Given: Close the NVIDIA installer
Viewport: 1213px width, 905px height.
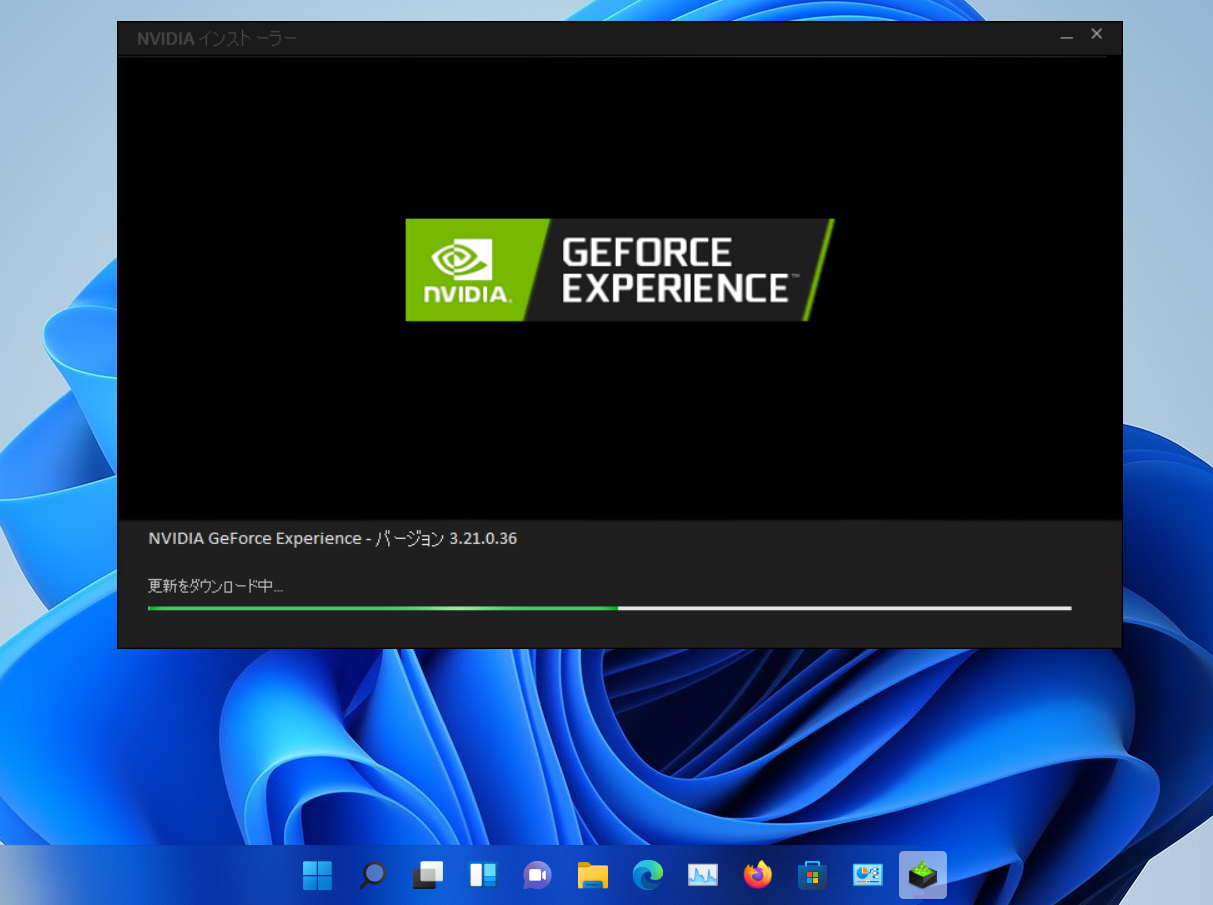Looking at the screenshot, I should [x=1096, y=33].
